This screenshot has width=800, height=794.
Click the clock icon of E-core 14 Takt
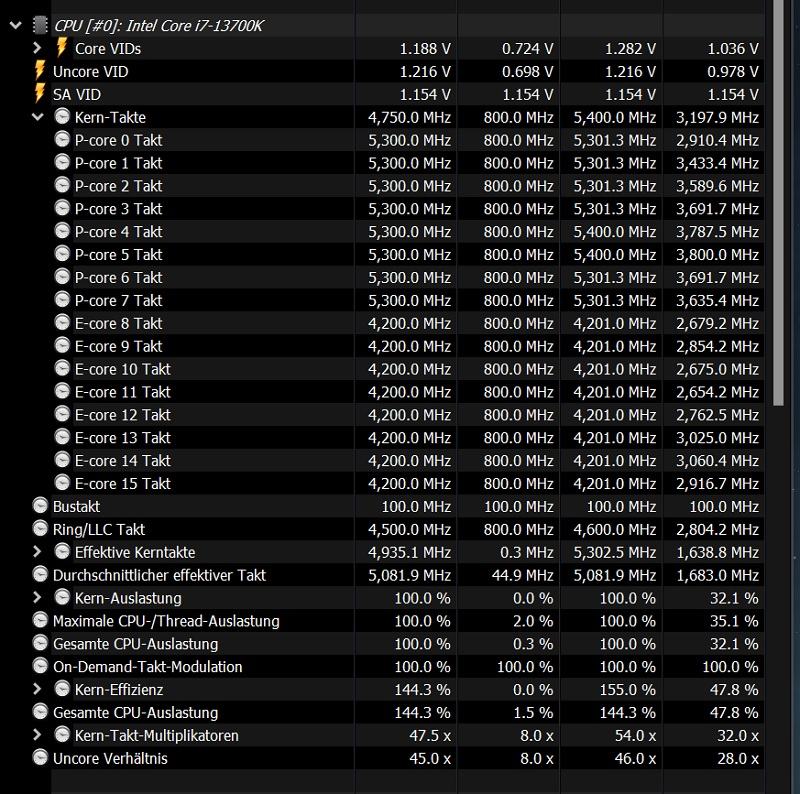(62, 460)
